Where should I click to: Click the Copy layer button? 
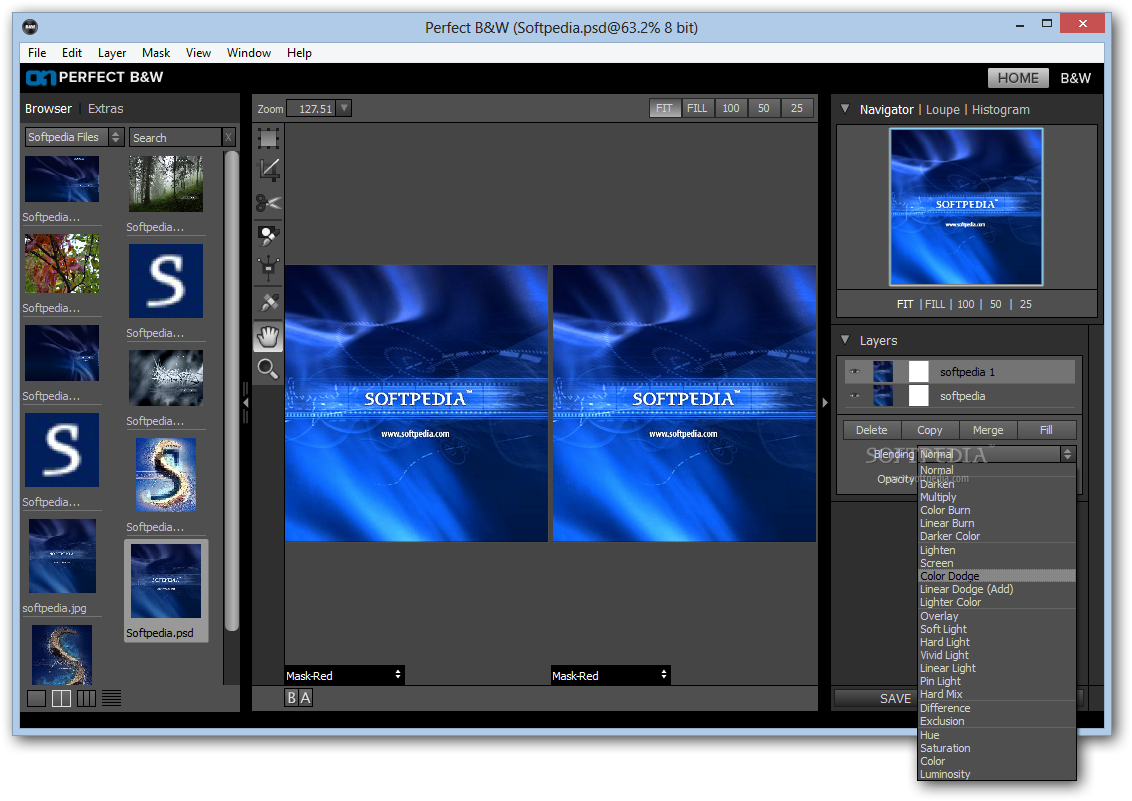(x=930, y=430)
